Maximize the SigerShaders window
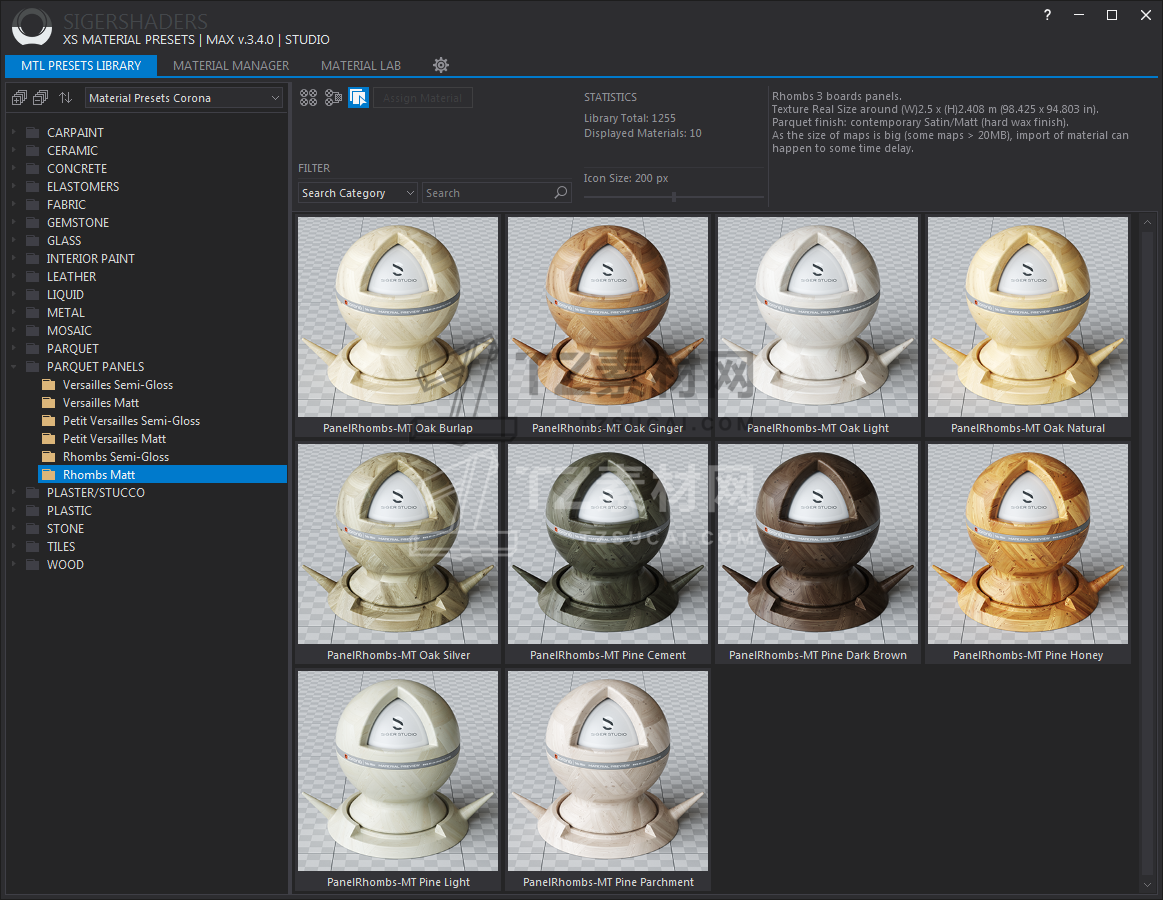 1112,15
